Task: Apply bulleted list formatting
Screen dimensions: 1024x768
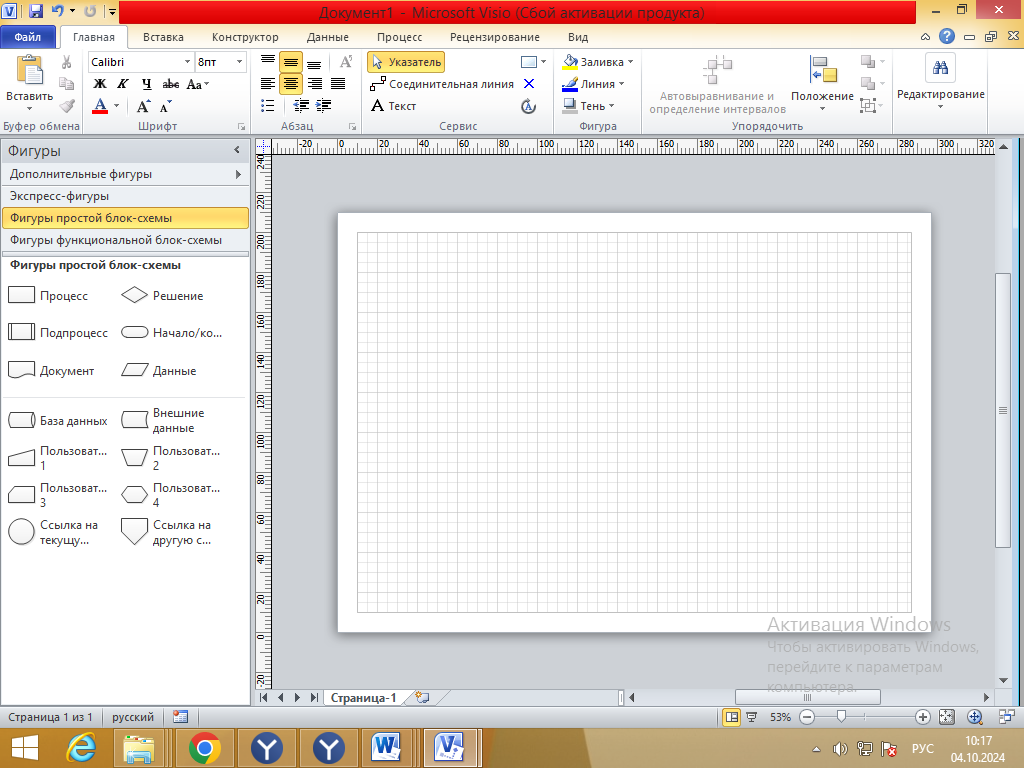Action: 267,106
